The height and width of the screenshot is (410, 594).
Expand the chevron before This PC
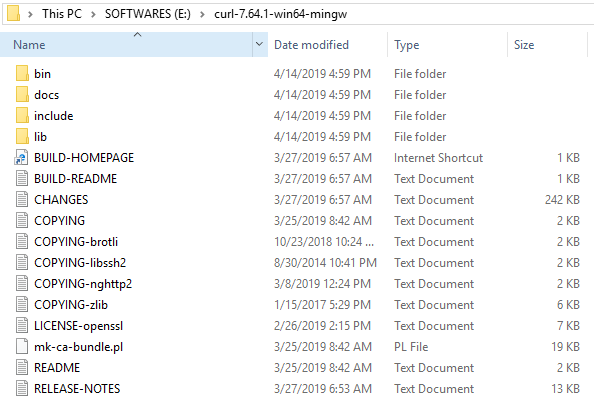pos(30,14)
